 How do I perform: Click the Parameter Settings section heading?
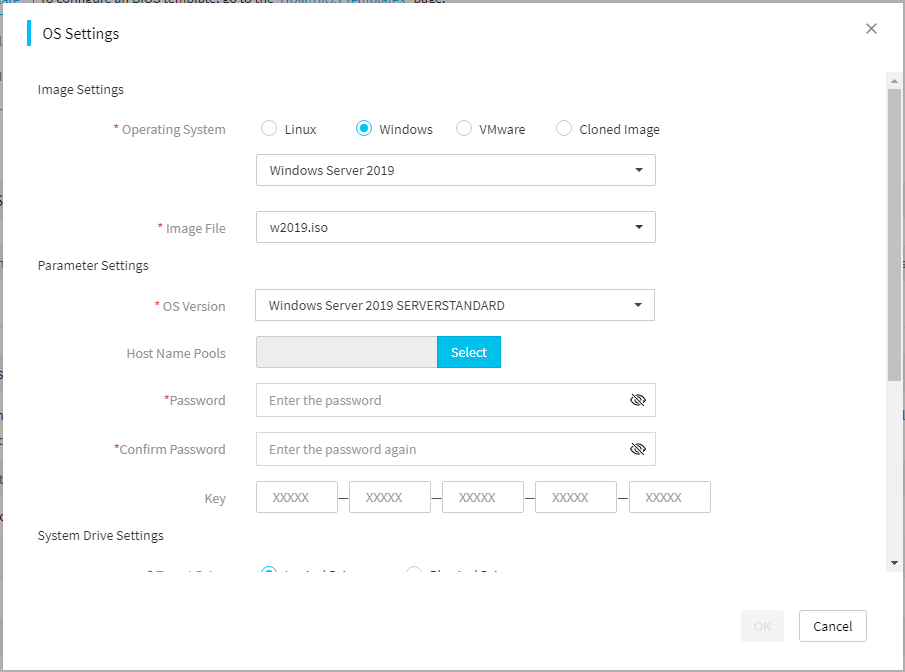93,266
